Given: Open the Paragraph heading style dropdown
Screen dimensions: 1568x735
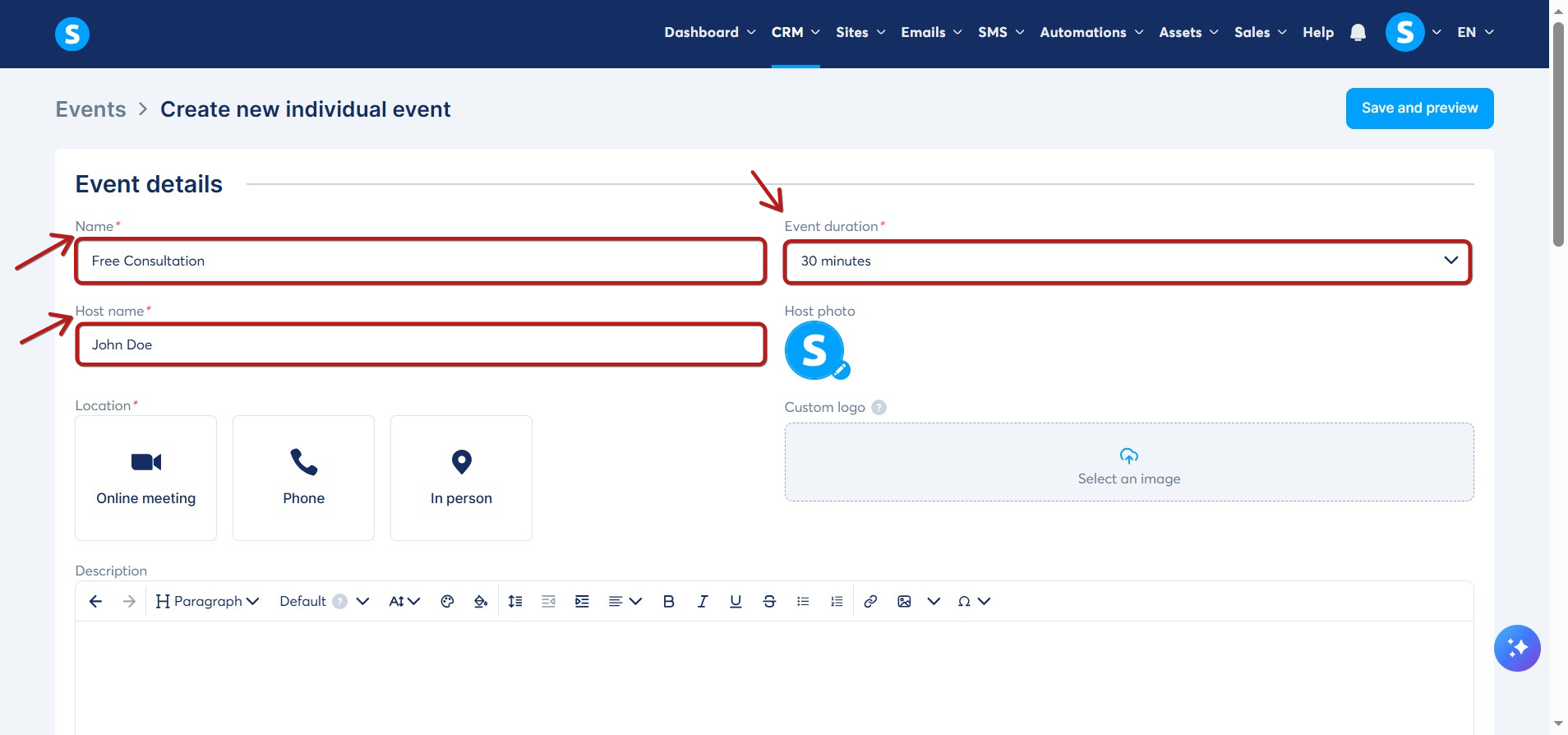Looking at the screenshot, I should (x=207, y=602).
